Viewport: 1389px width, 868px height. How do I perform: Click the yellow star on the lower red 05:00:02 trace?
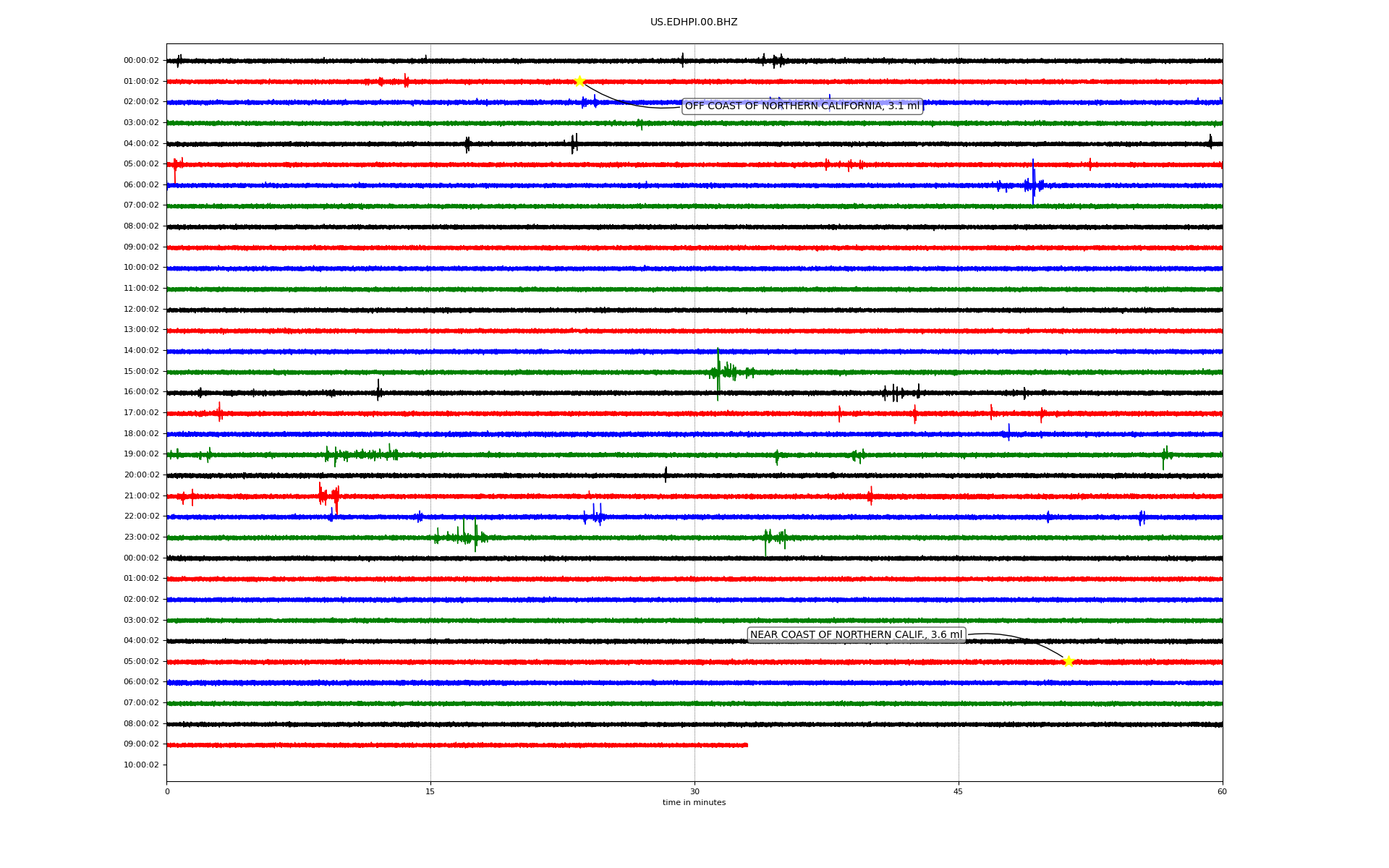coord(1069,661)
